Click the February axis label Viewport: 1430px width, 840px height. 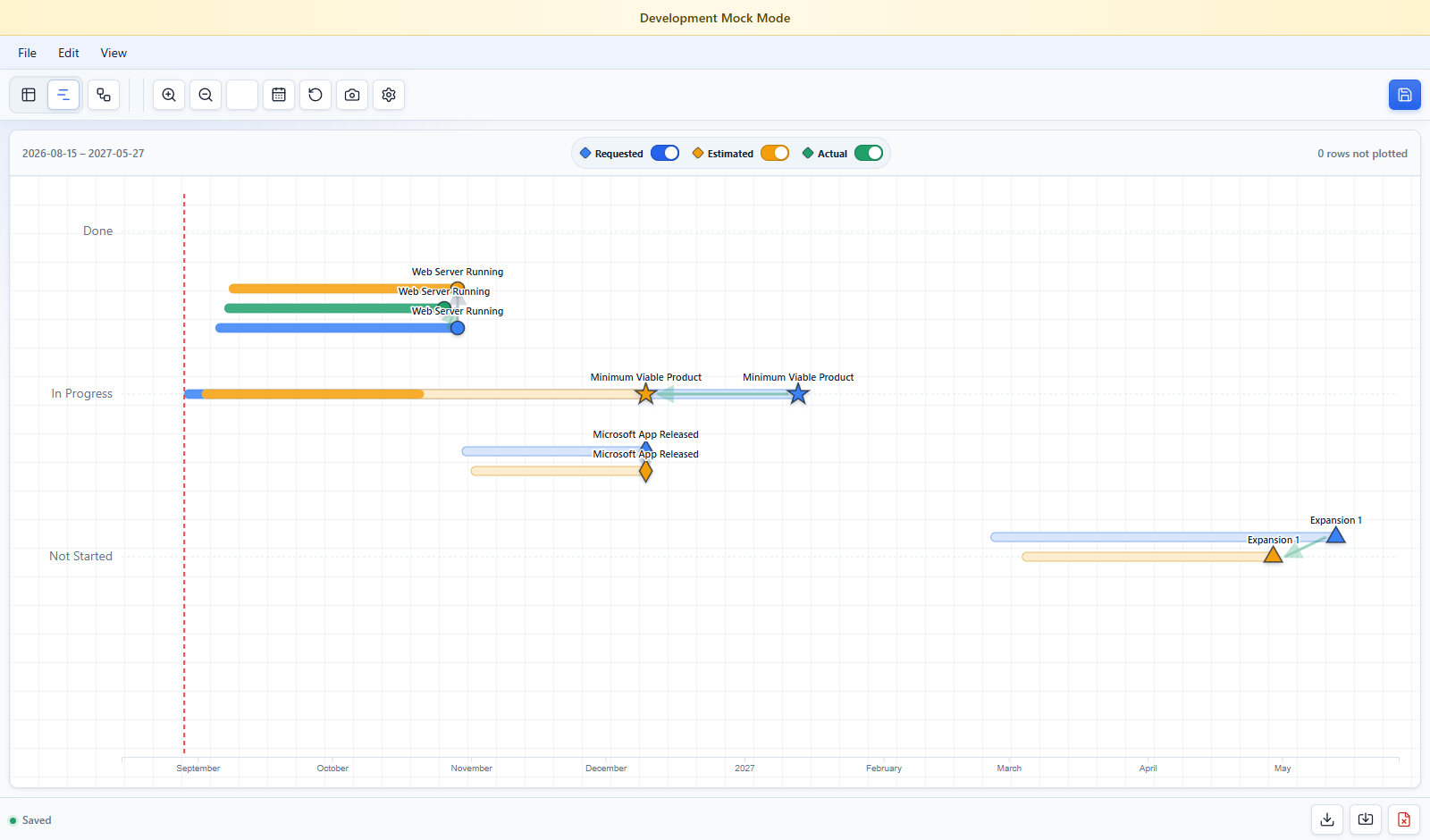[x=884, y=769]
